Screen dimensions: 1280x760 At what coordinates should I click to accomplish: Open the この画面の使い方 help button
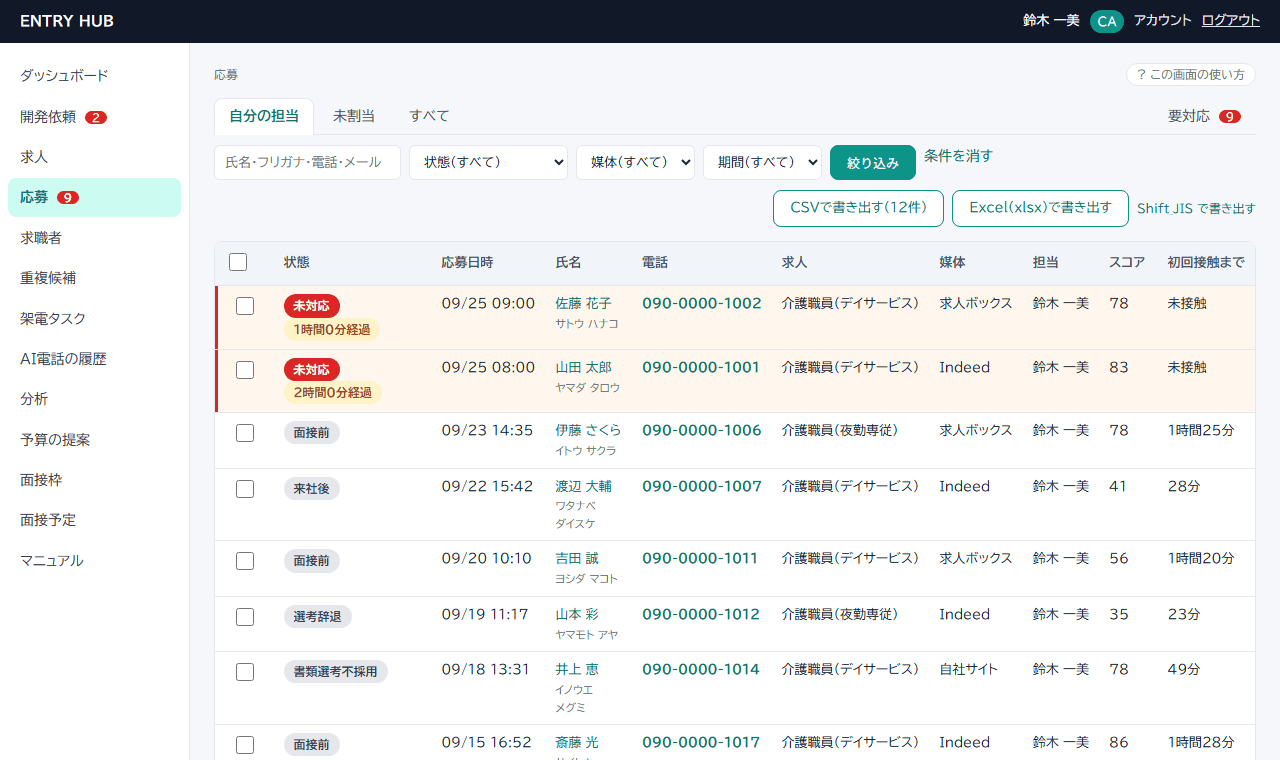click(x=1190, y=75)
